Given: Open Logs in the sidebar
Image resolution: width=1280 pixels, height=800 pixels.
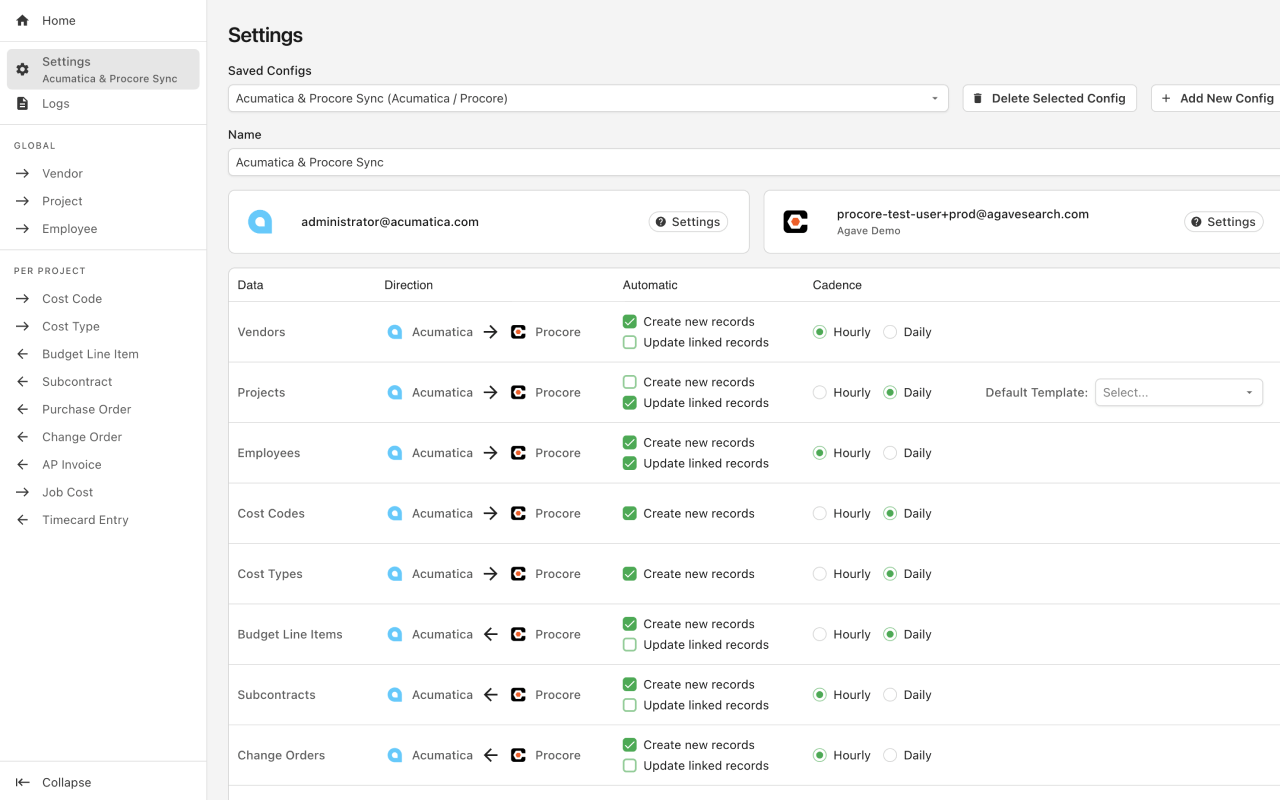Looking at the screenshot, I should pos(103,103).
